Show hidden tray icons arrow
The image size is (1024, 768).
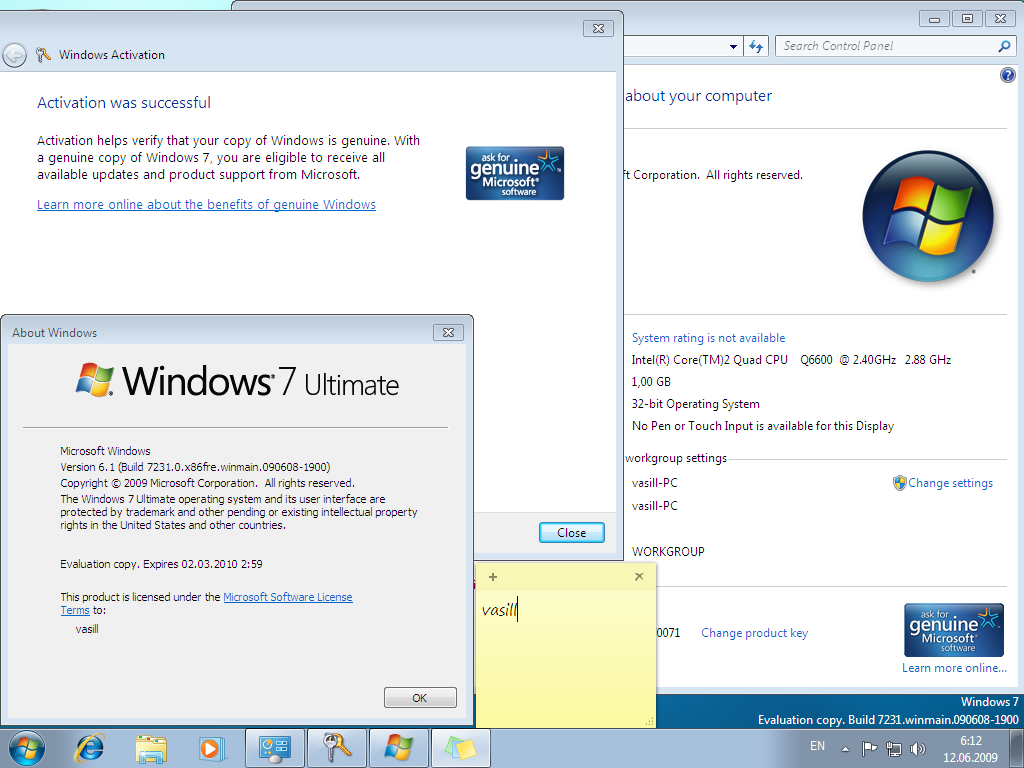(x=845, y=749)
